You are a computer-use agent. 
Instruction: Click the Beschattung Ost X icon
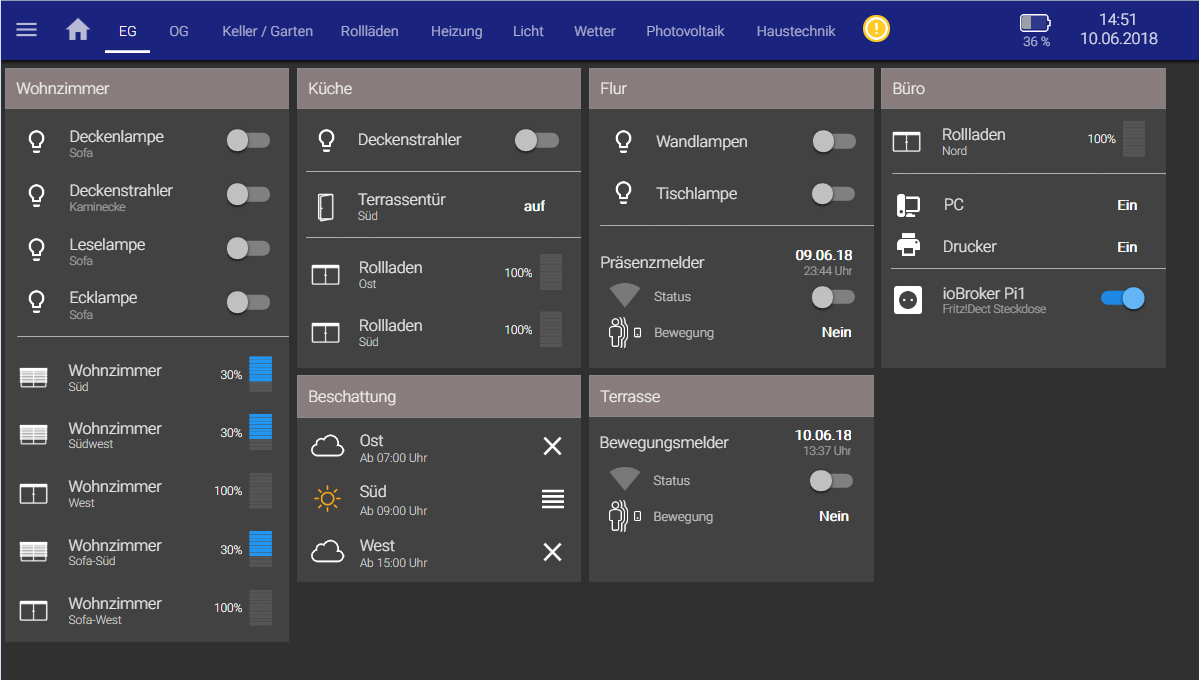click(552, 446)
